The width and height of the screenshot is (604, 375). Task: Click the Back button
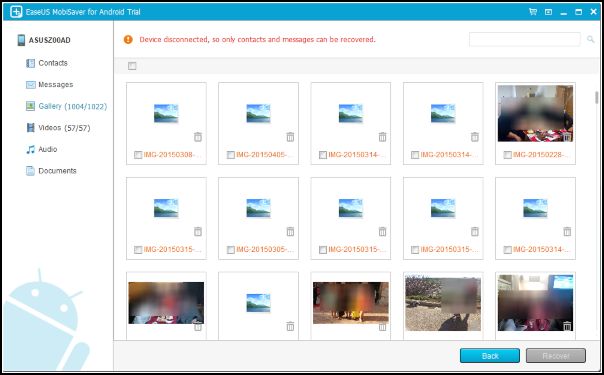coord(490,356)
